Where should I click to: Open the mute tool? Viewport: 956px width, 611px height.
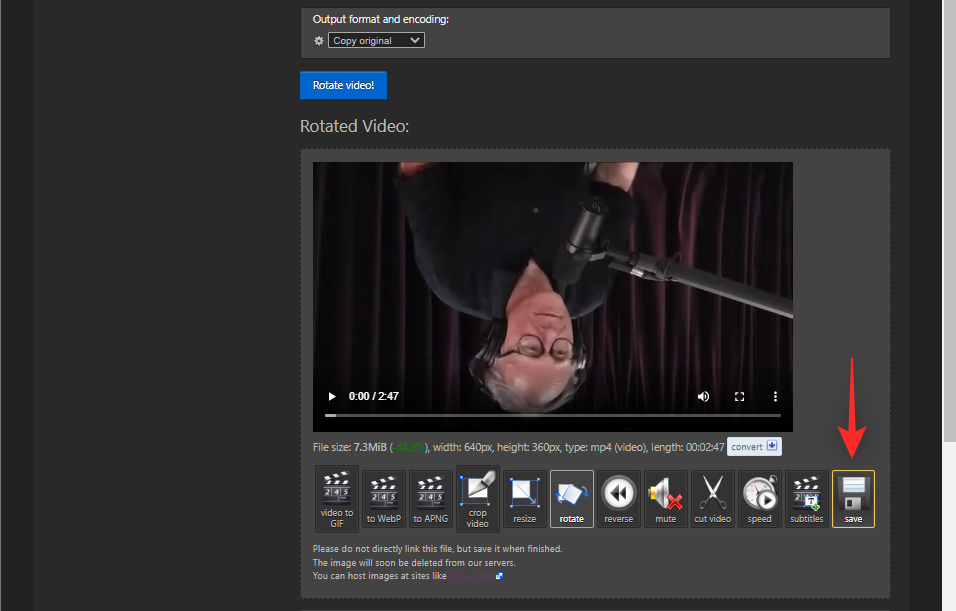[665, 499]
